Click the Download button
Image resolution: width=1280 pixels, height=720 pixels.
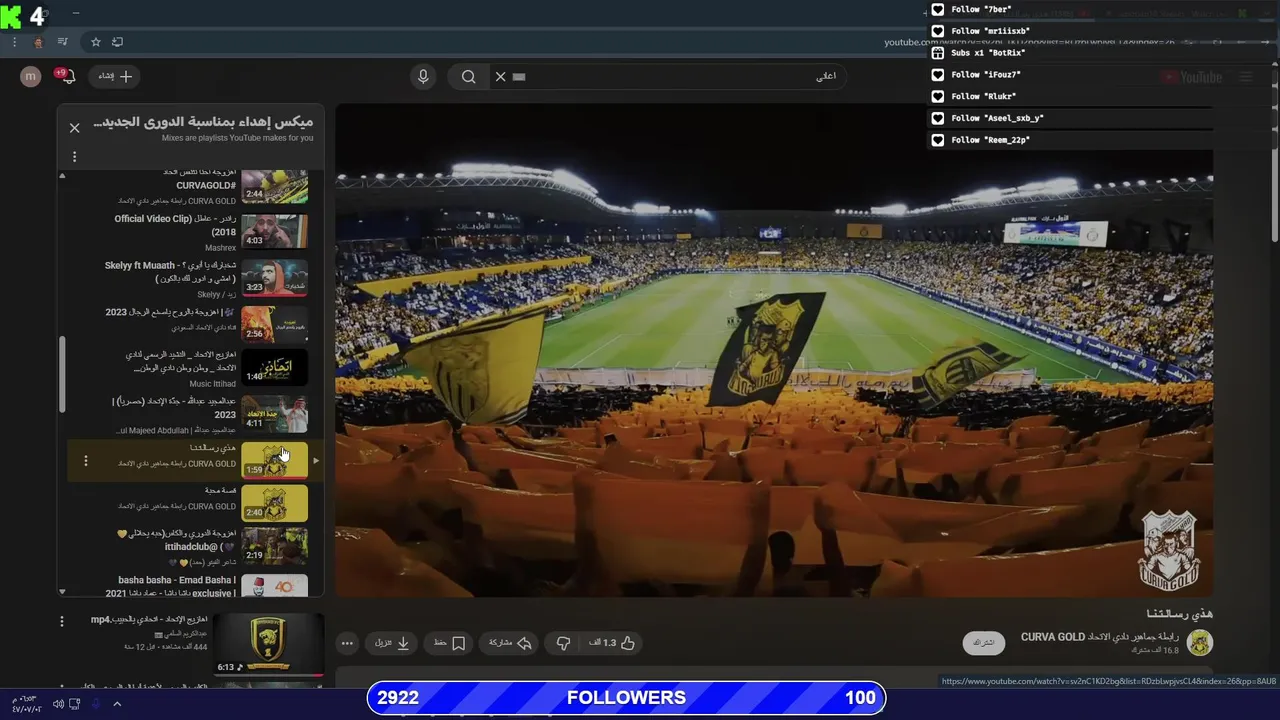tap(392, 643)
